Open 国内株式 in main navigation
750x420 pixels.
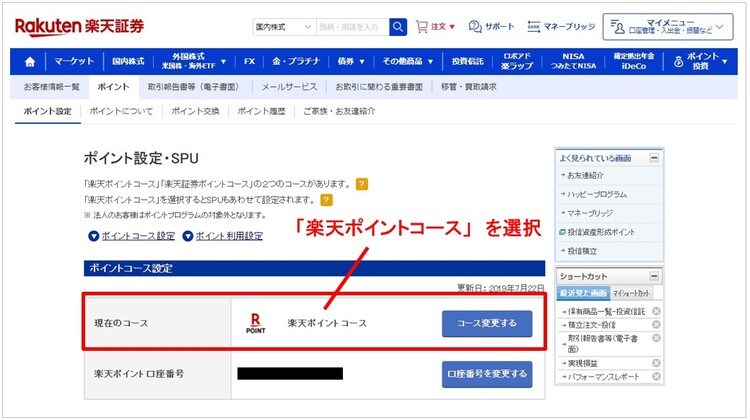pyautogui.click(x=128, y=61)
